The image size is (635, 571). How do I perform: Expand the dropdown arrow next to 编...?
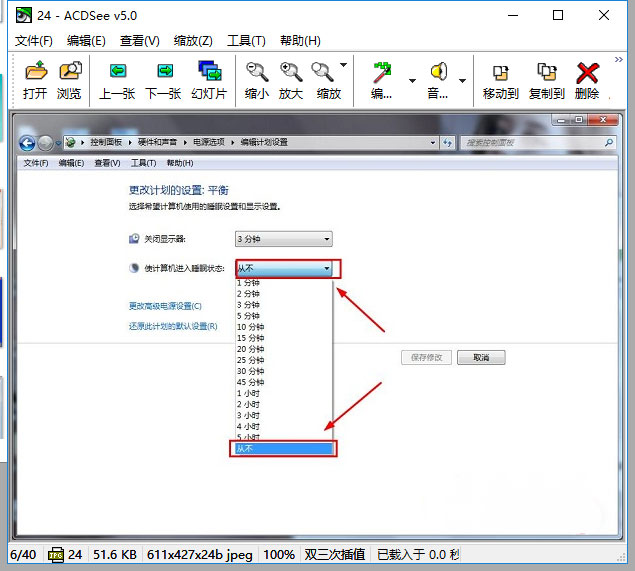coord(412,81)
